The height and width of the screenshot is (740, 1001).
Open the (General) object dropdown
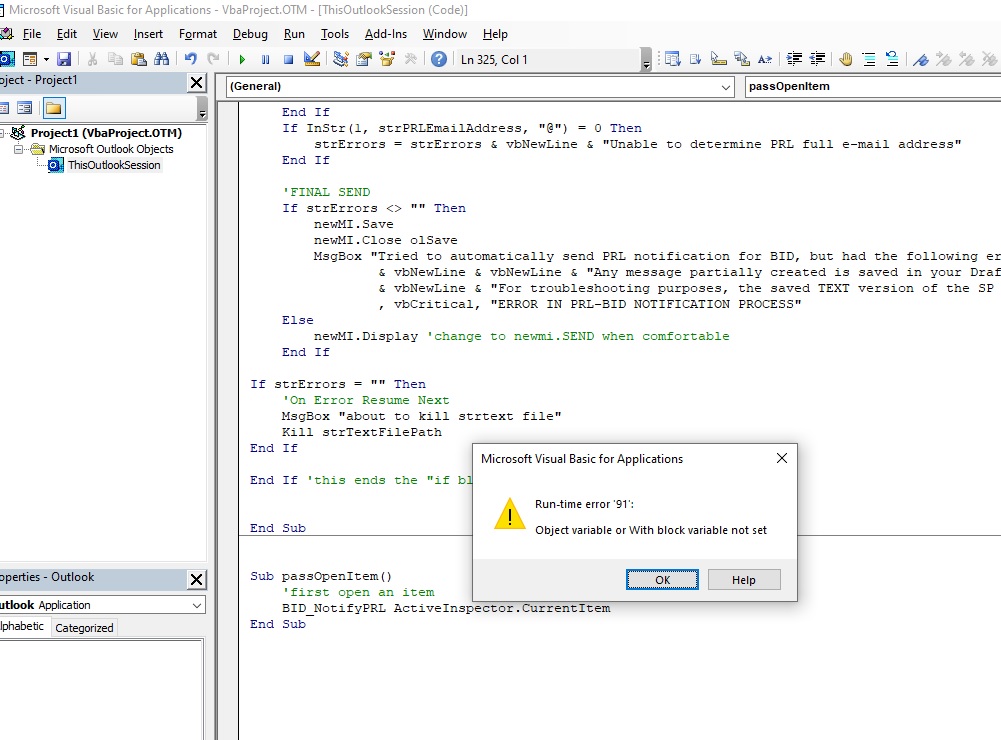coord(726,87)
